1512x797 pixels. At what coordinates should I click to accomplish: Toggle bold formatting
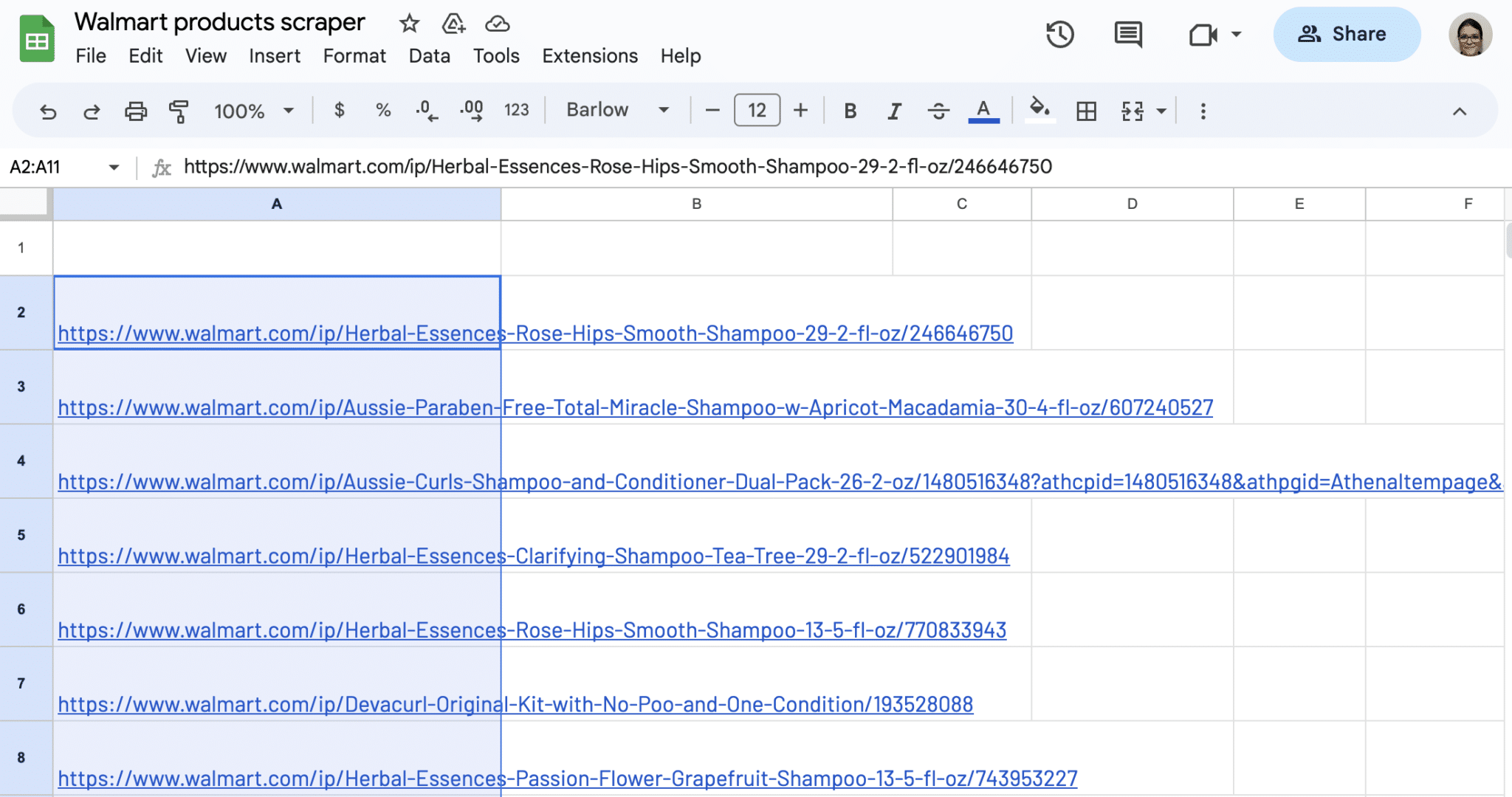coord(850,111)
